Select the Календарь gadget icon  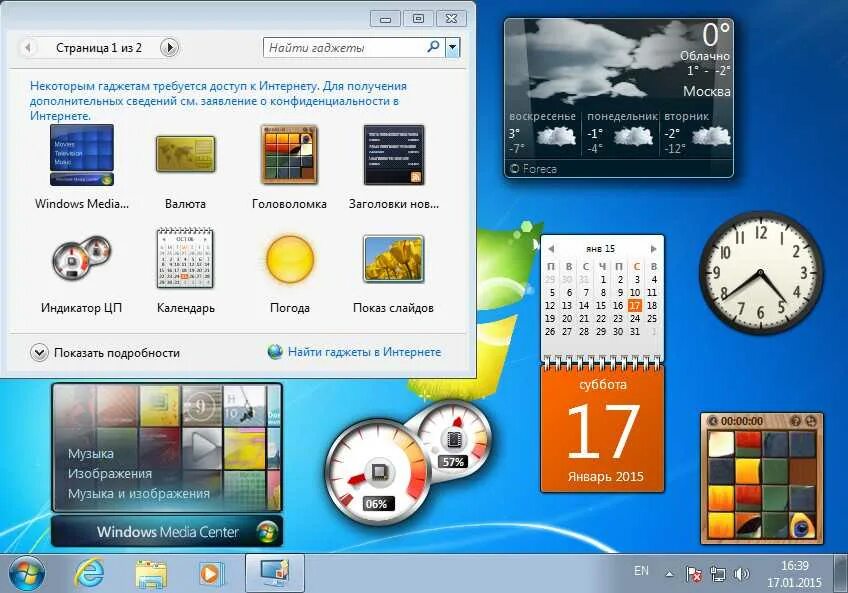[186, 258]
